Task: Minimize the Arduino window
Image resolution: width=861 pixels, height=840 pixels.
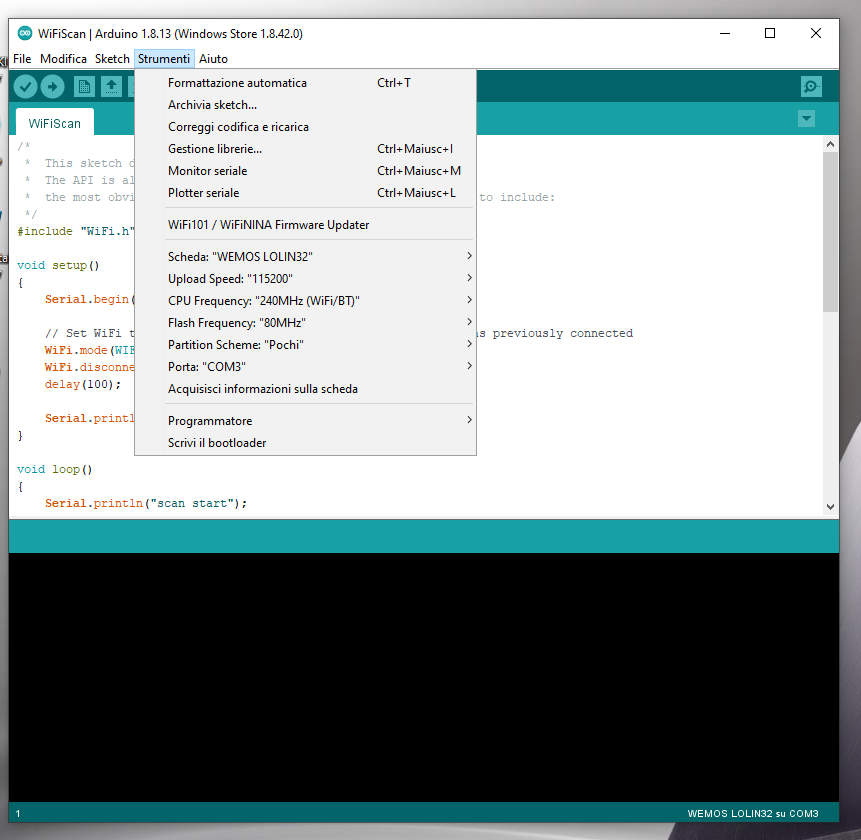Action: point(725,33)
